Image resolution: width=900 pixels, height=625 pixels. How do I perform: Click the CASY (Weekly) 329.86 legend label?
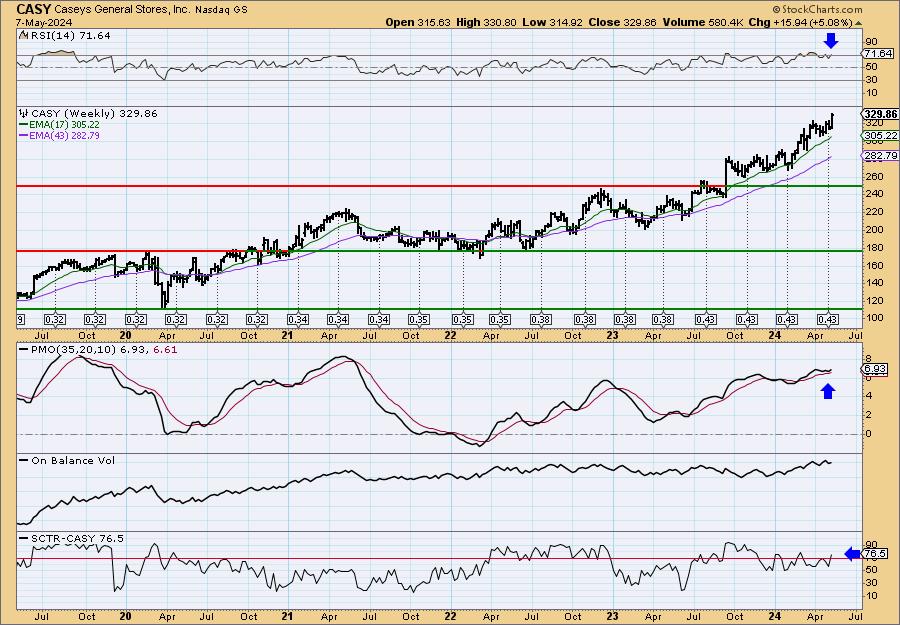(94, 114)
